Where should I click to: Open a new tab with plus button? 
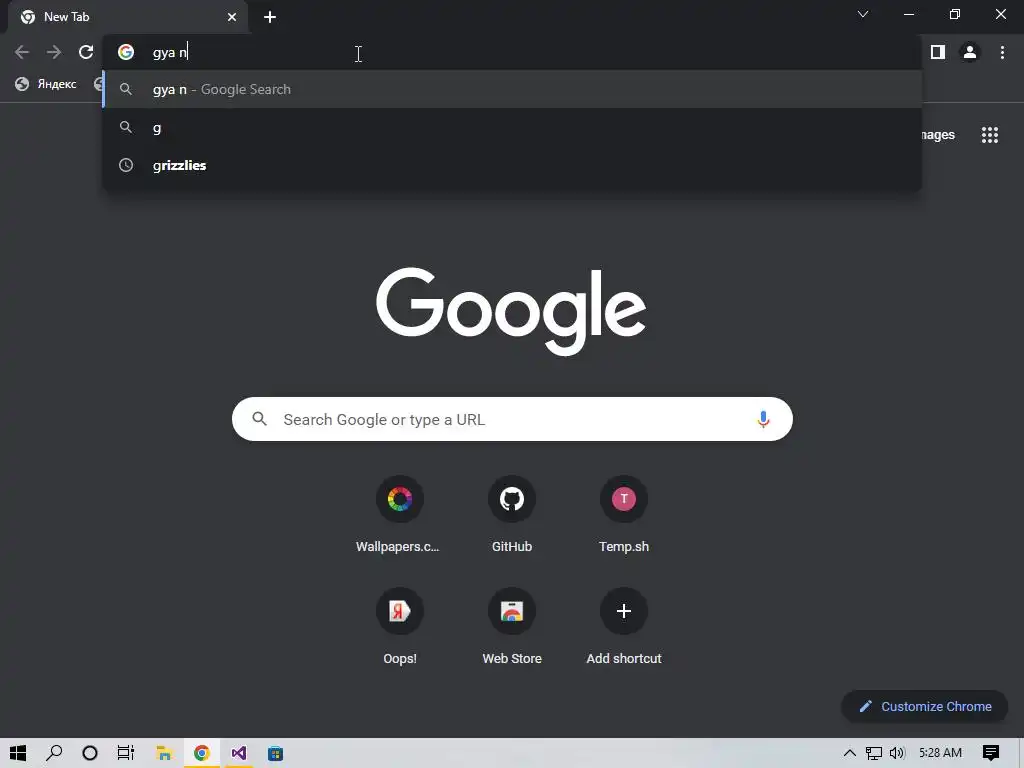[x=270, y=17]
